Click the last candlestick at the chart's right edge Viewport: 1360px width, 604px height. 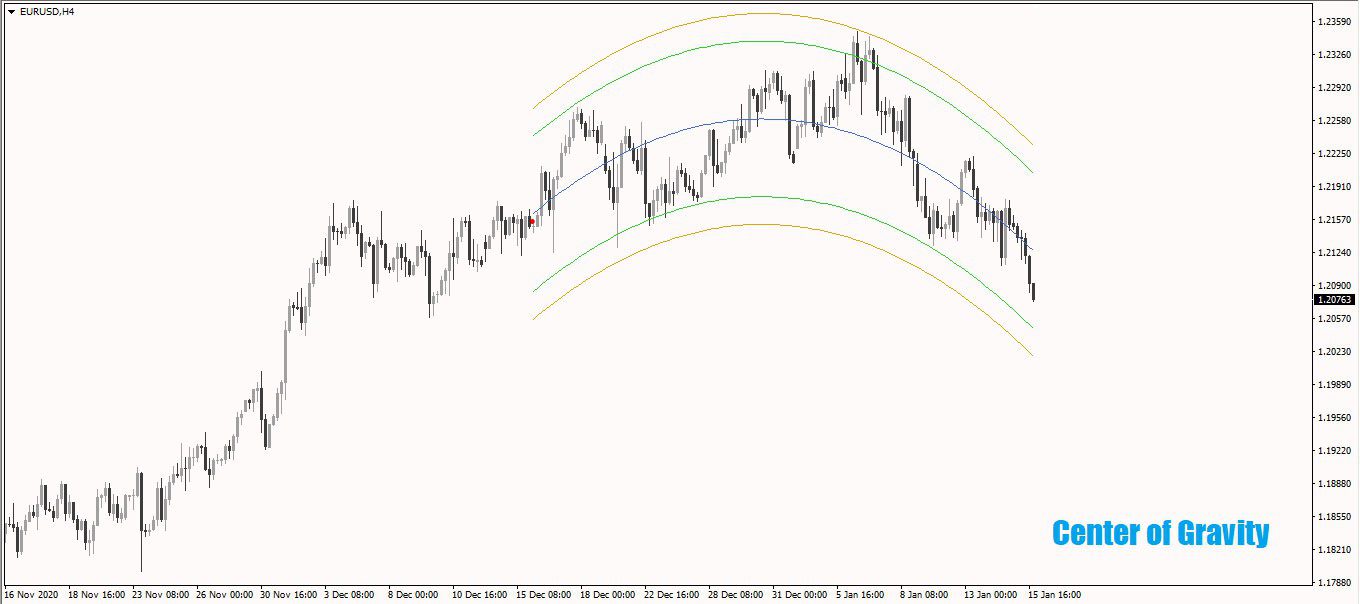point(1033,292)
